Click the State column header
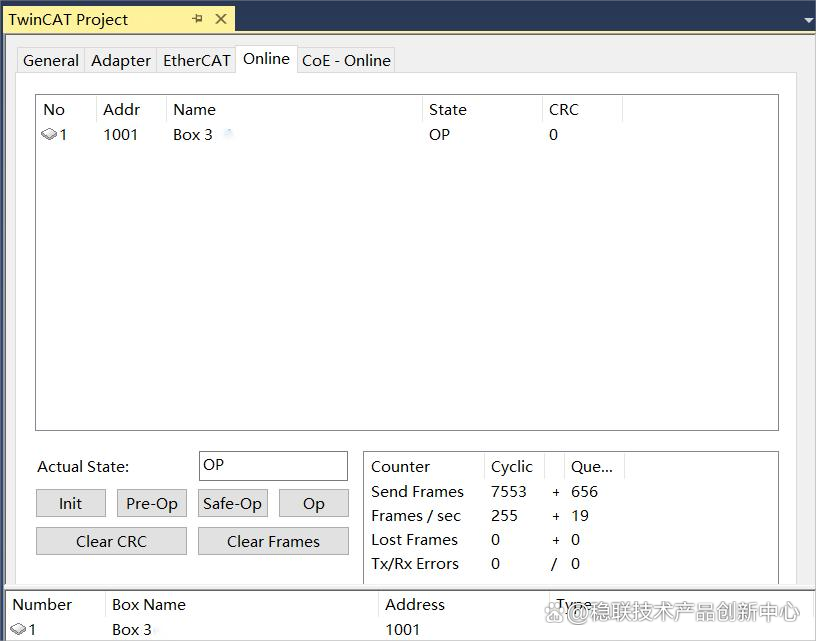Viewport: 816px width, 641px height. pos(482,109)
